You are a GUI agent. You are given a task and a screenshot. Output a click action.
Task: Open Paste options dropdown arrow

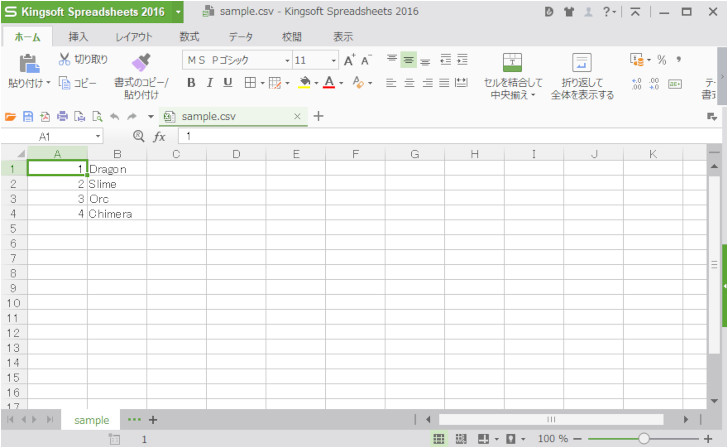tap(48, 83)
